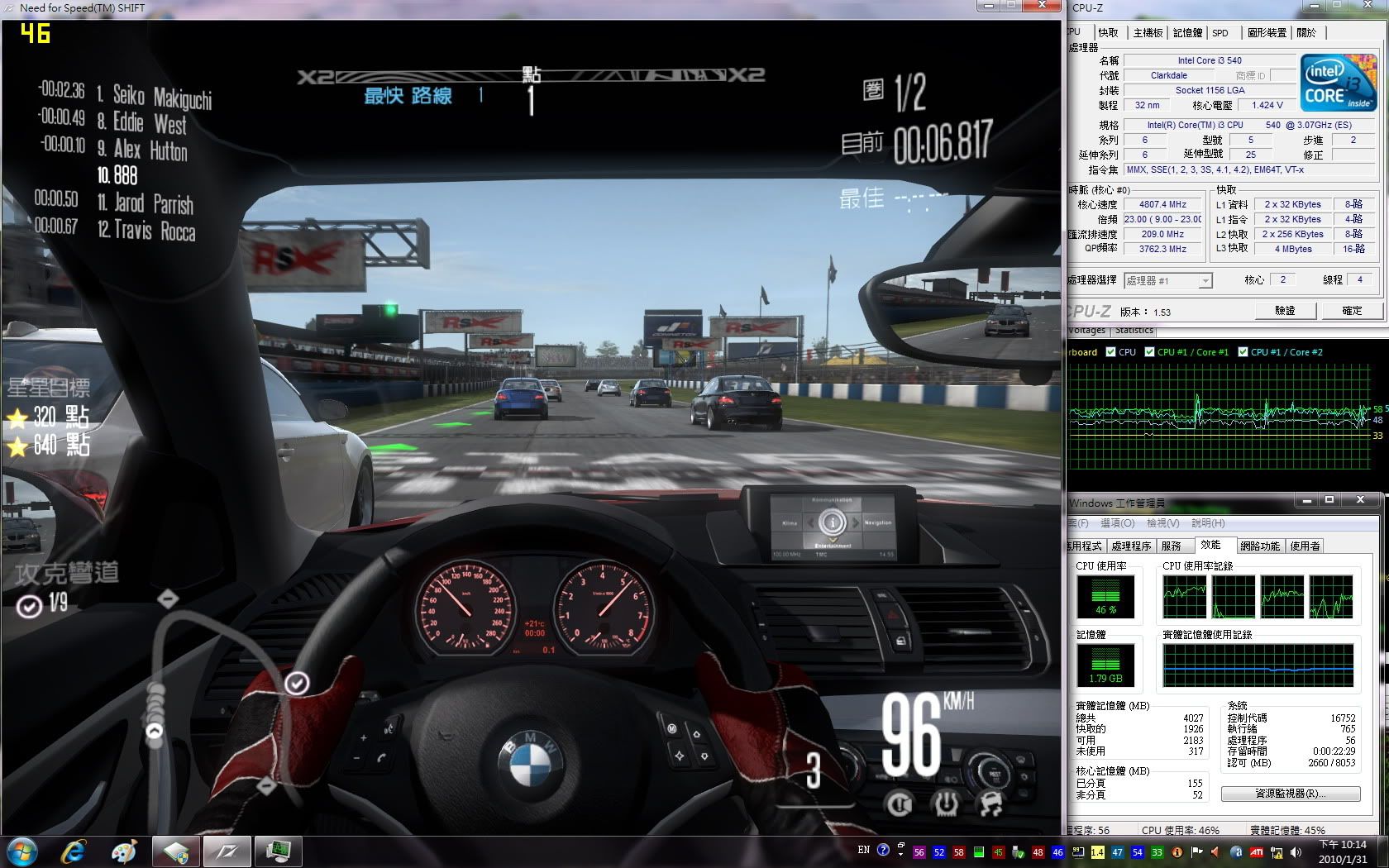Switch to the Voltages tab

click(x=1086, y=330)
